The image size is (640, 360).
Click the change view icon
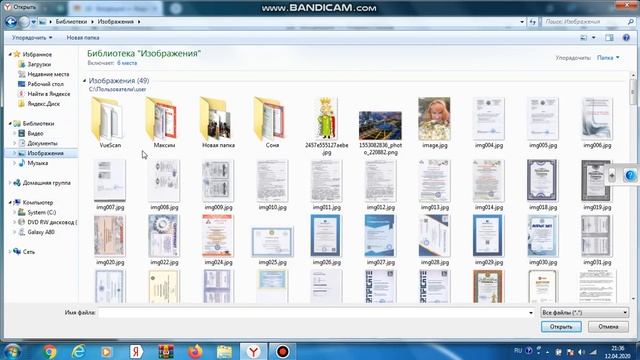pyautogui.click(x=584, y=38)
